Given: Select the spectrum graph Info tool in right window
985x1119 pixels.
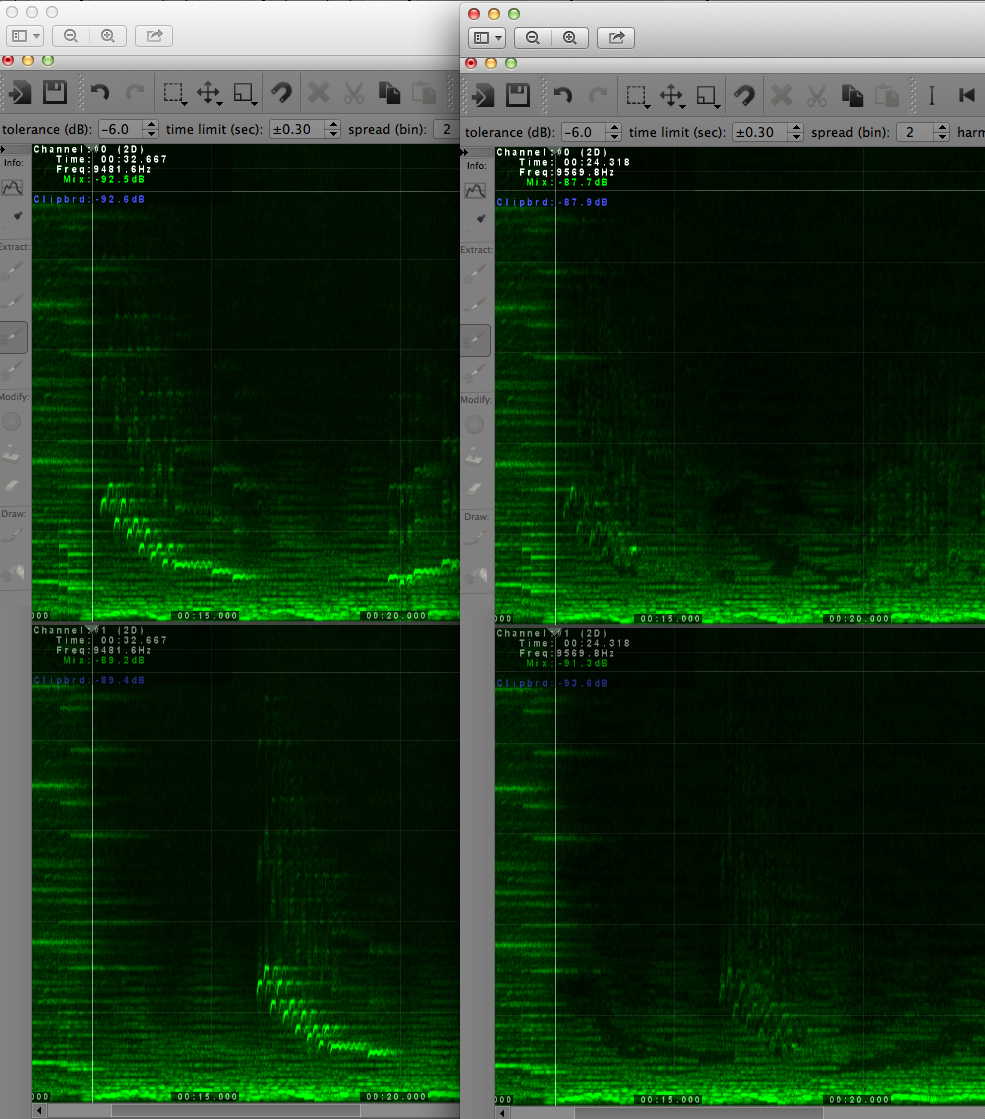Looking at the screenshot, I should 475,191.
